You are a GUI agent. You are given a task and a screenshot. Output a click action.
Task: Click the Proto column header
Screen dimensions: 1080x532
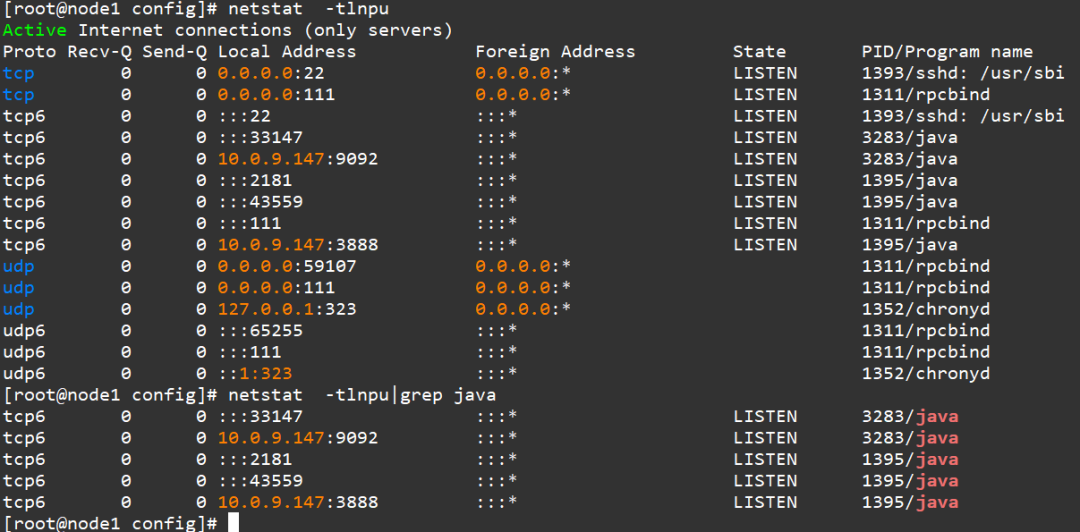tap(30, 52)
